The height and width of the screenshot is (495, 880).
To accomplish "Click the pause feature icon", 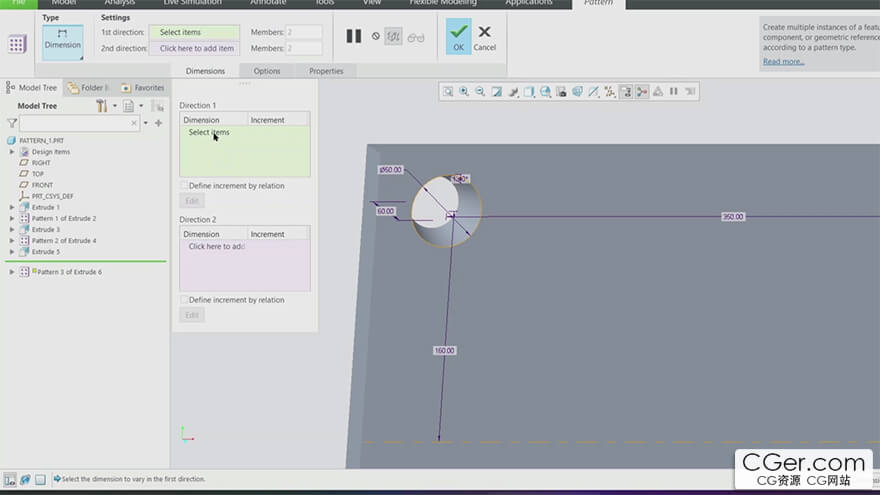I will coord(353,36).
